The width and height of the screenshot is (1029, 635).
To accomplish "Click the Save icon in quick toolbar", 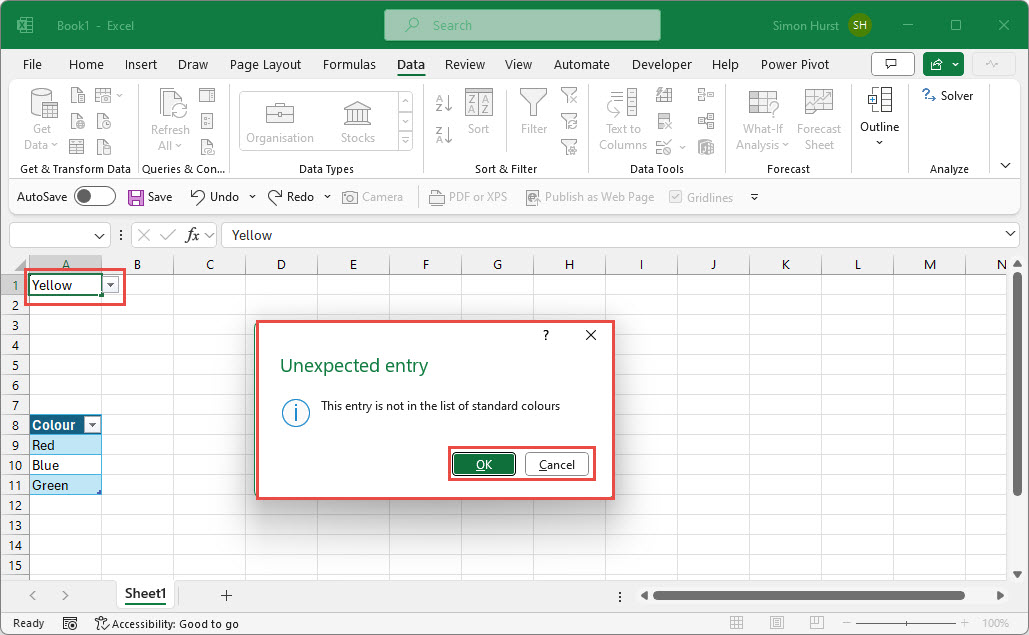I will point(136,197).
